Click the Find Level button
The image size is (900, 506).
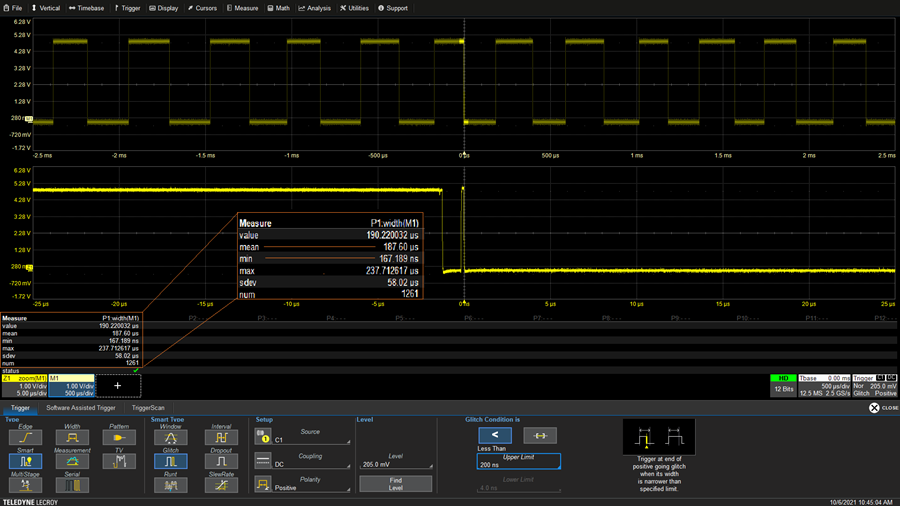click(394, 483)
